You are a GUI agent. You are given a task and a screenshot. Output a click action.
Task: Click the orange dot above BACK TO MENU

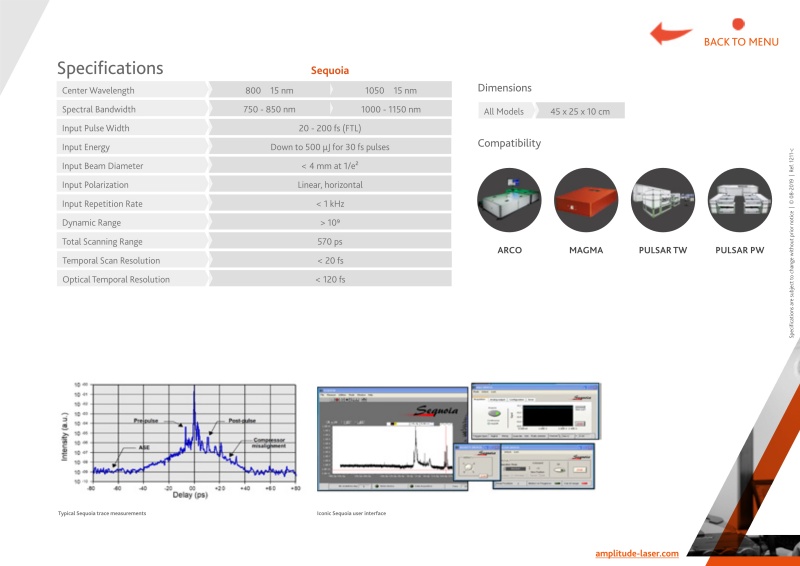point(739,24)
